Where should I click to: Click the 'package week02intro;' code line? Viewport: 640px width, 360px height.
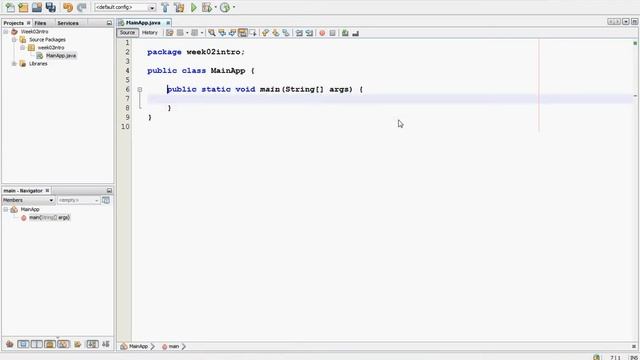(x=196, y=52)
